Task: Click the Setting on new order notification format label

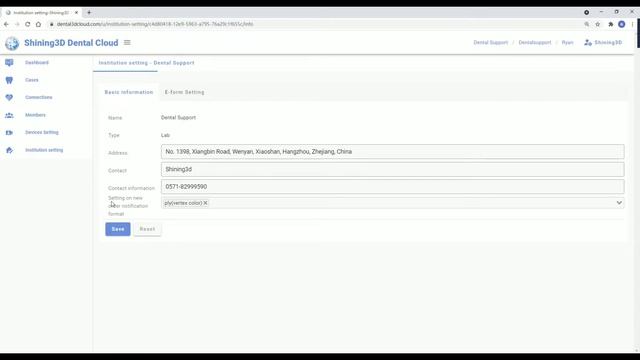Action: (x=128, y=206)
